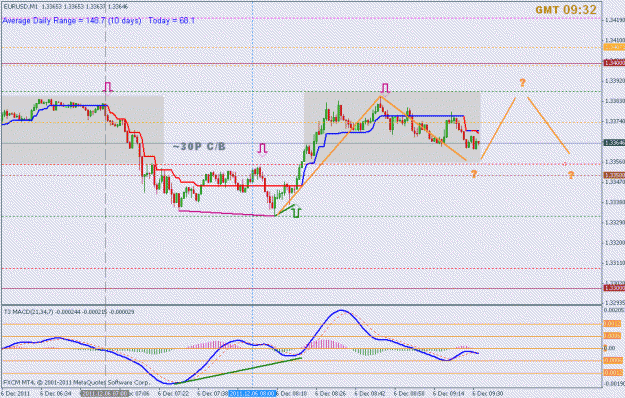625x398 pixels.
Task: Click the bottom orange MACD level tag
Action: [612, 373]
